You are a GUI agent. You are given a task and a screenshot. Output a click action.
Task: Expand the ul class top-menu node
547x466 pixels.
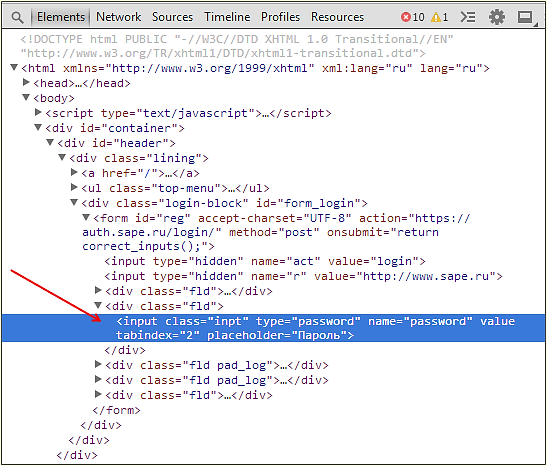tap(74, 187)
